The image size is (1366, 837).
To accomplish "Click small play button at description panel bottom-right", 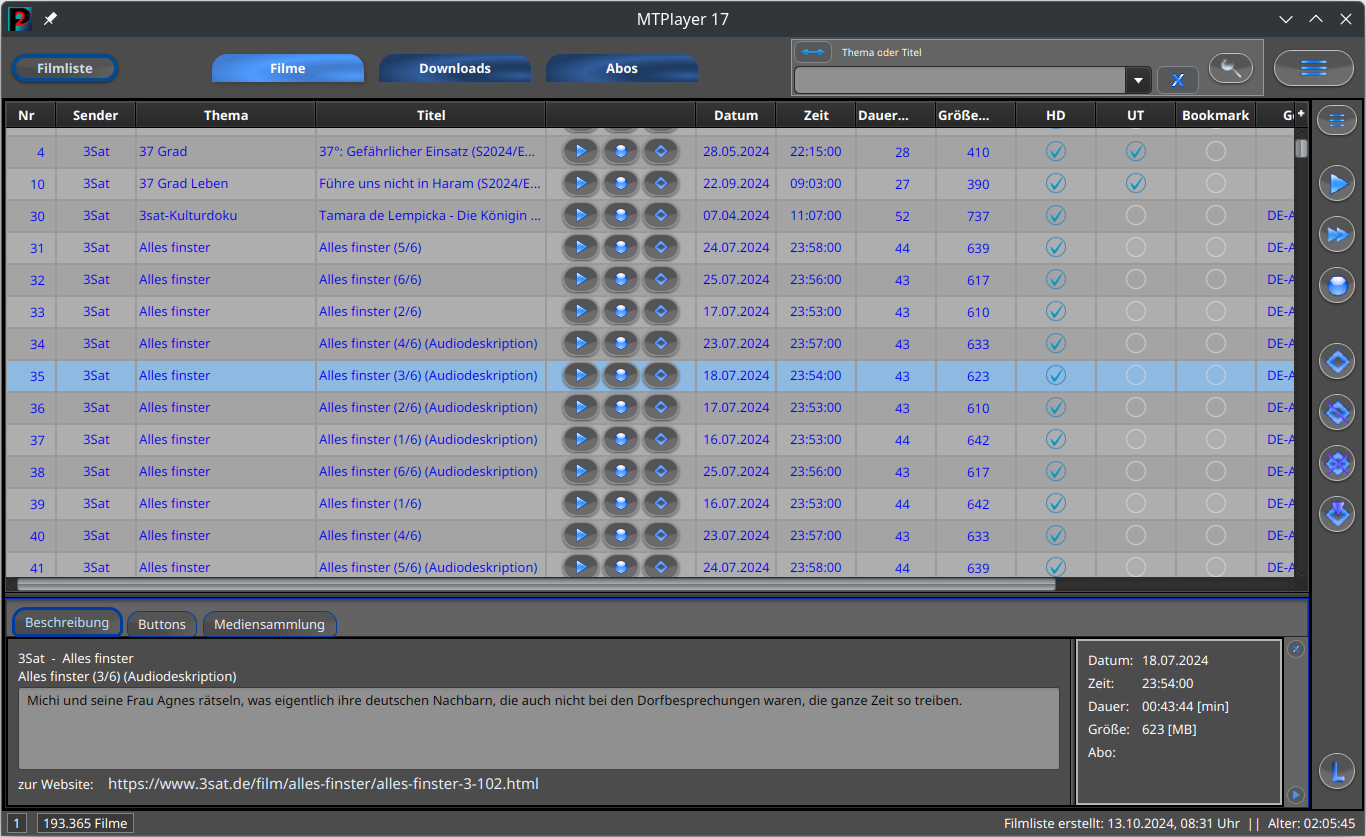I will (x=1296, y=795).
